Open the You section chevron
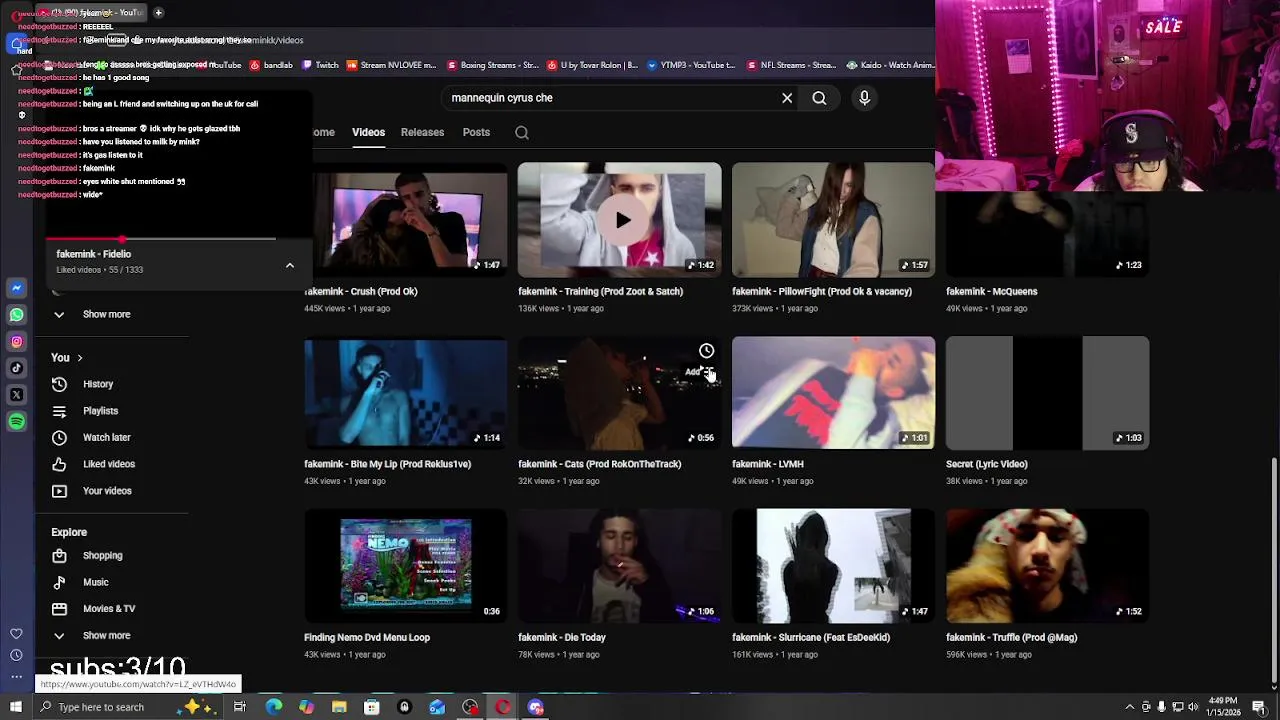 click(79, 358)
